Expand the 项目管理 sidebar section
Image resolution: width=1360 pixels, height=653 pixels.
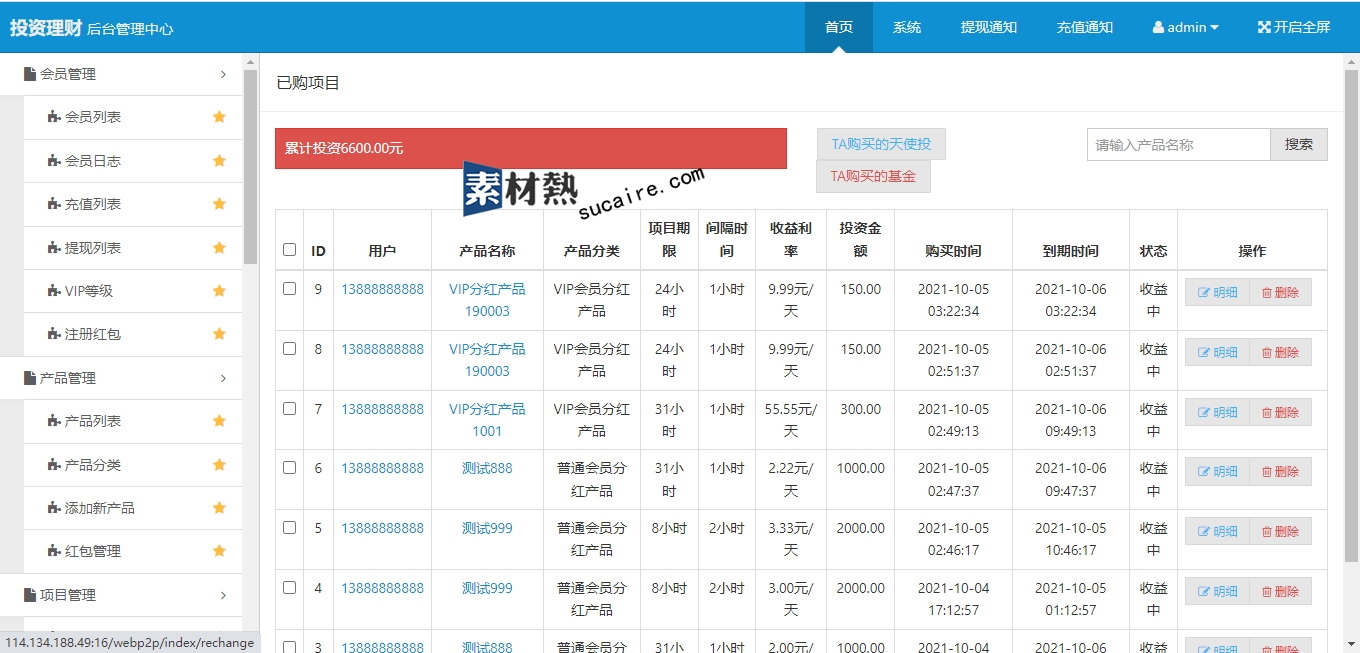tap(121, 595)
